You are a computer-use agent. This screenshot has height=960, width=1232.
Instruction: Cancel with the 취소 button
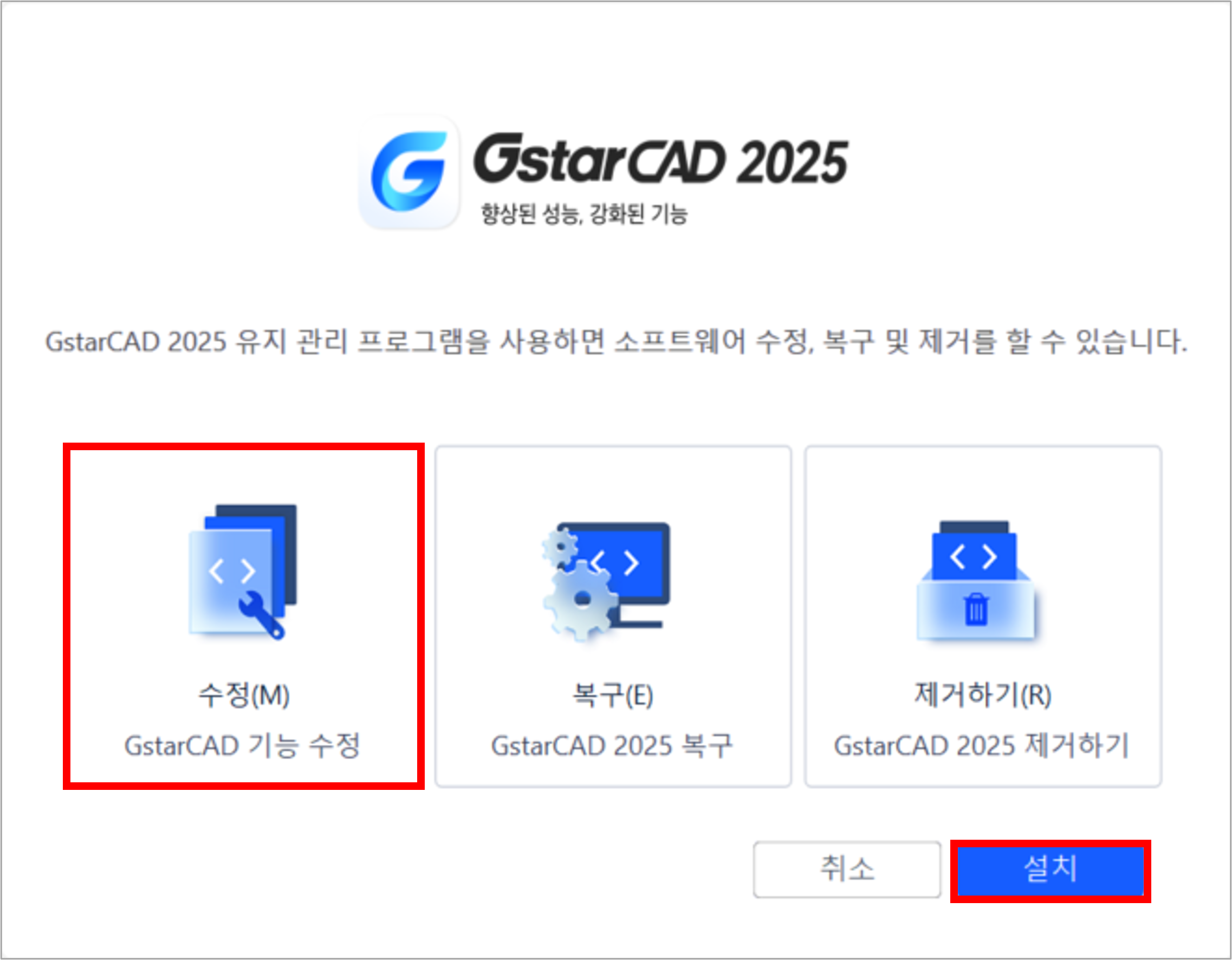tap(847, 869)
